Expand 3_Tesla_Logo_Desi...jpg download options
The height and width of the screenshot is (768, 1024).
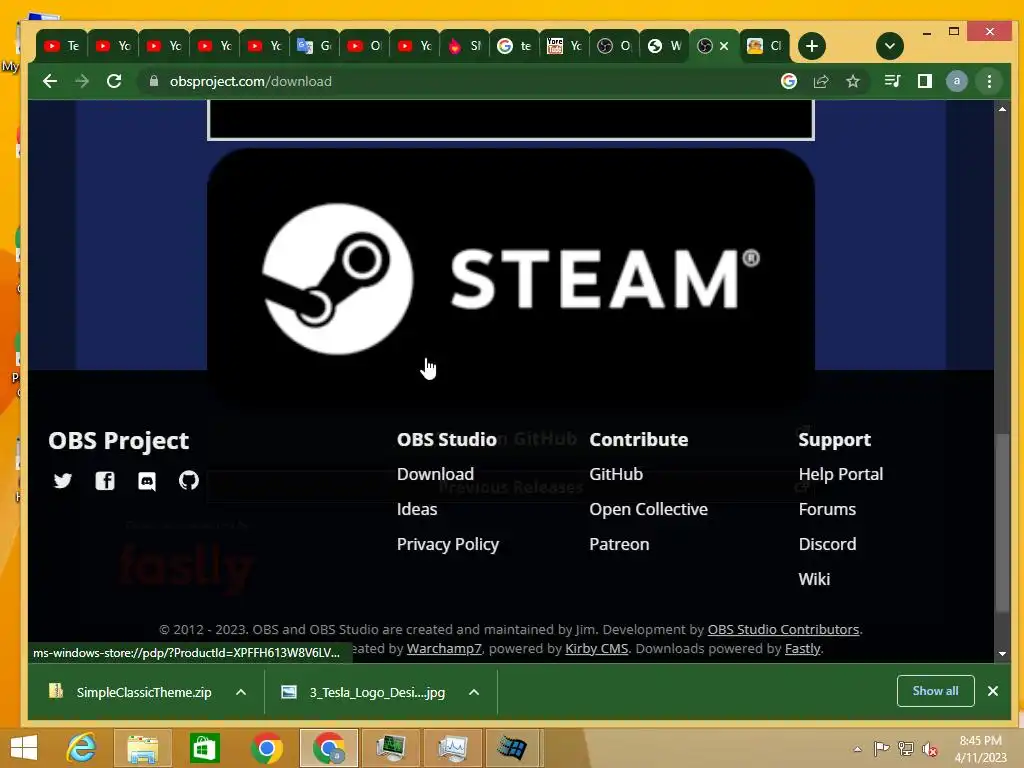point(474,692)
